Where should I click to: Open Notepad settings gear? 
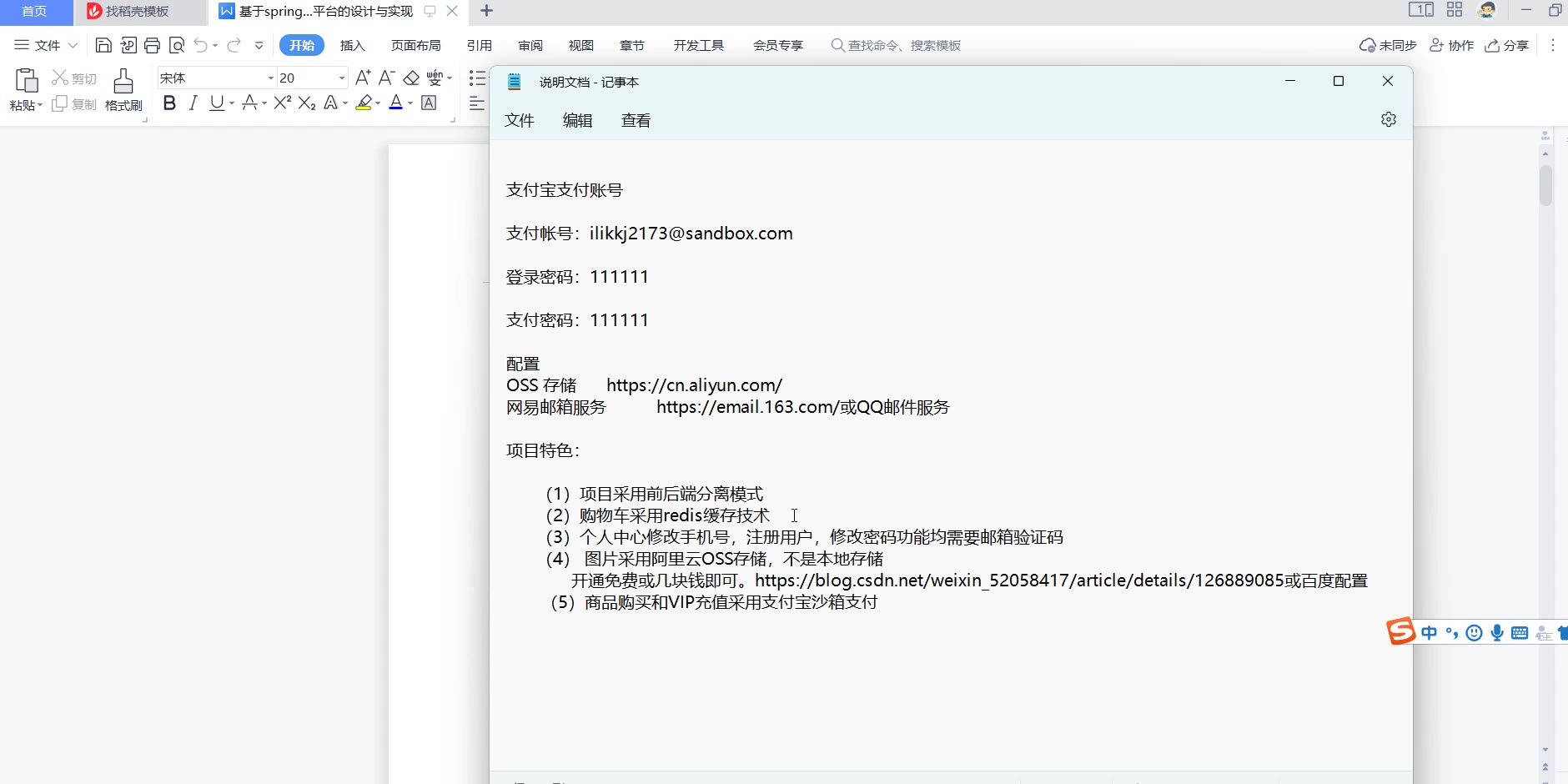coord(1389,119)
